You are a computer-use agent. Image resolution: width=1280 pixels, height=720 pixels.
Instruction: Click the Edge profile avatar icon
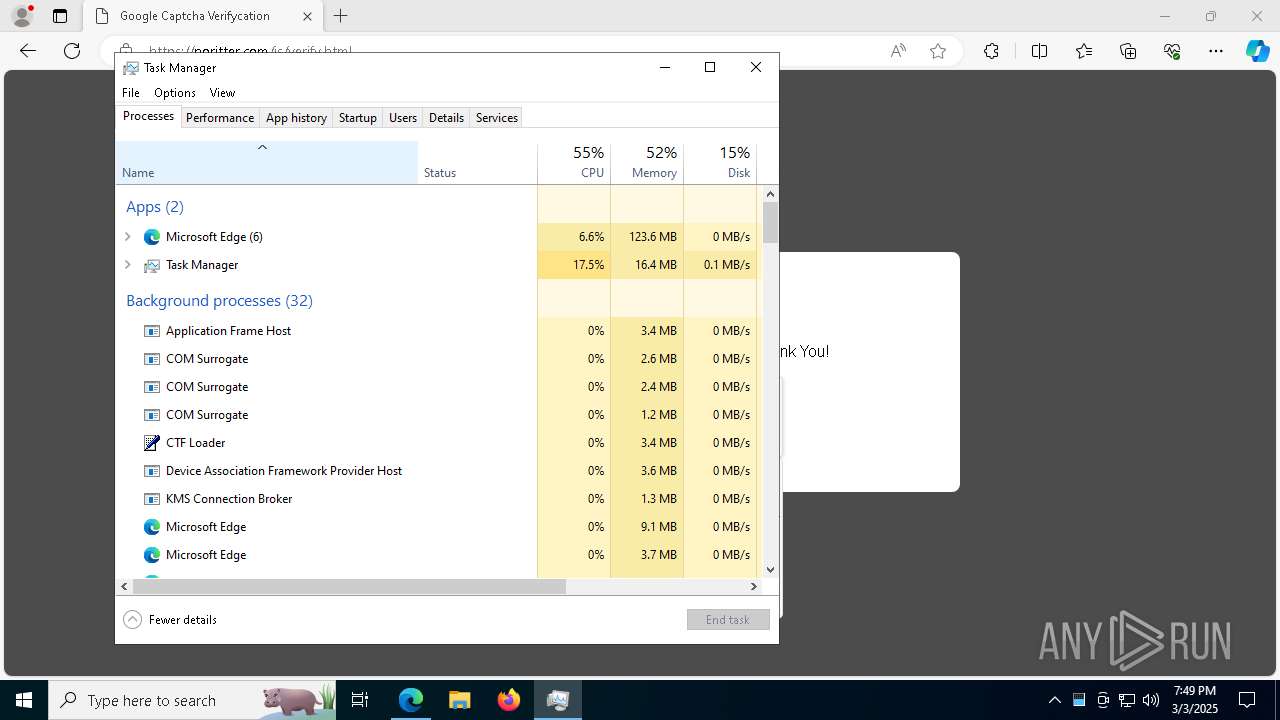click(21, 16)
